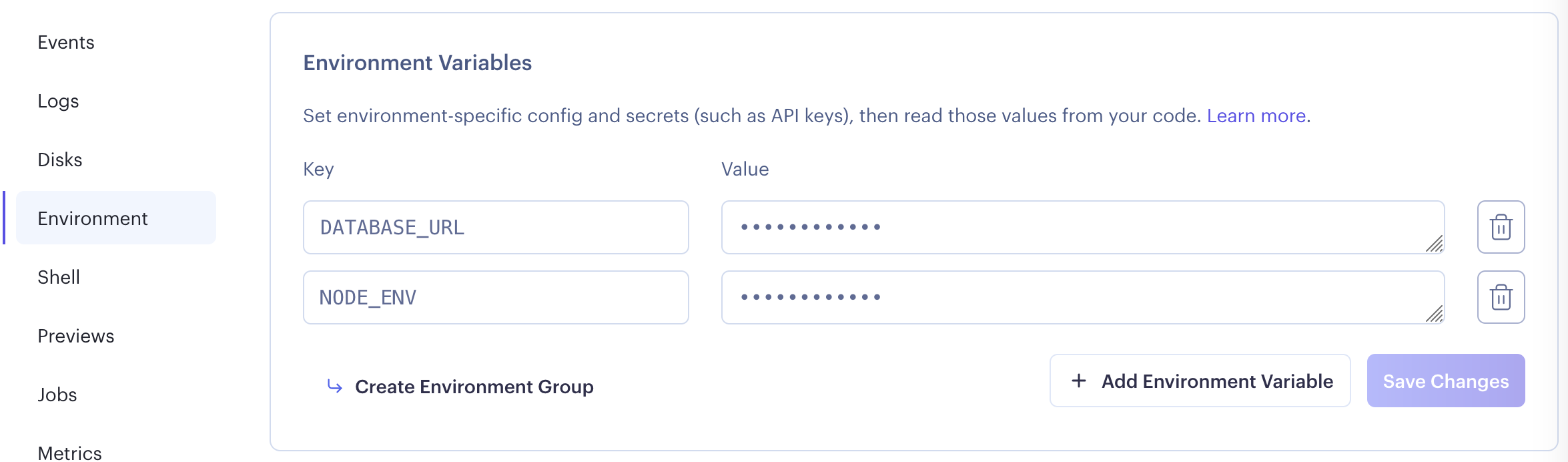Follow the Learn more link
The image size is (1568, 462).
tap(1256, 115)
